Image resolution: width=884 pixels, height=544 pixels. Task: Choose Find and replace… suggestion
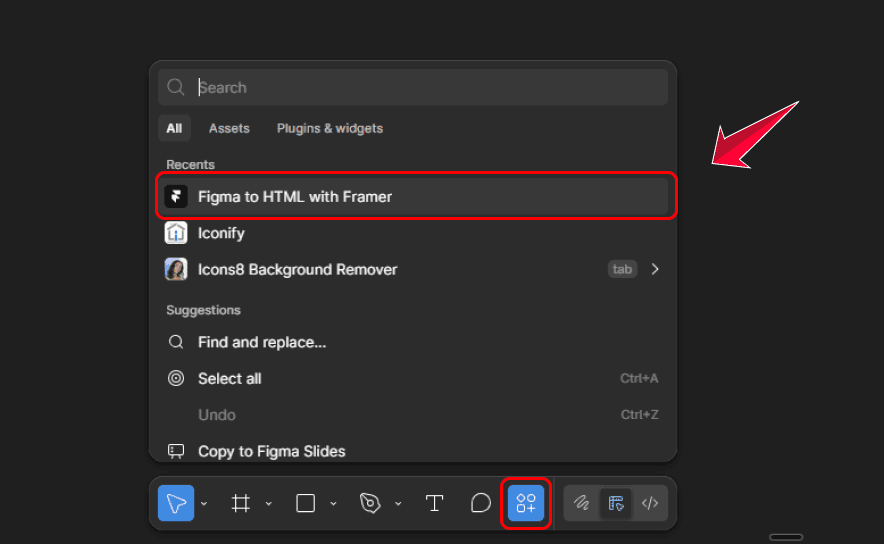(x=413, y=342)
